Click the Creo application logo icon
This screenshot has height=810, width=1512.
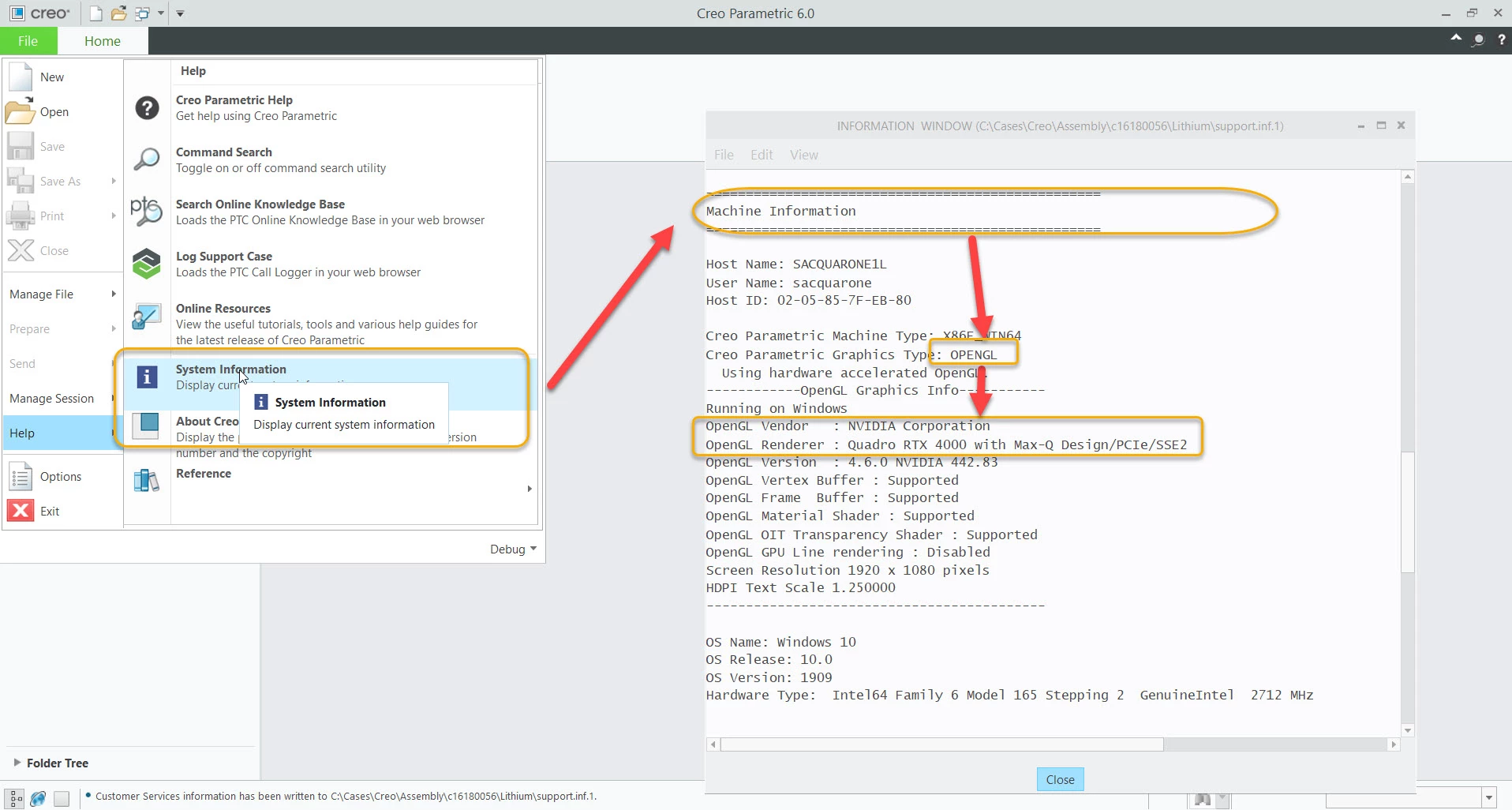click(x=16, y=13)
